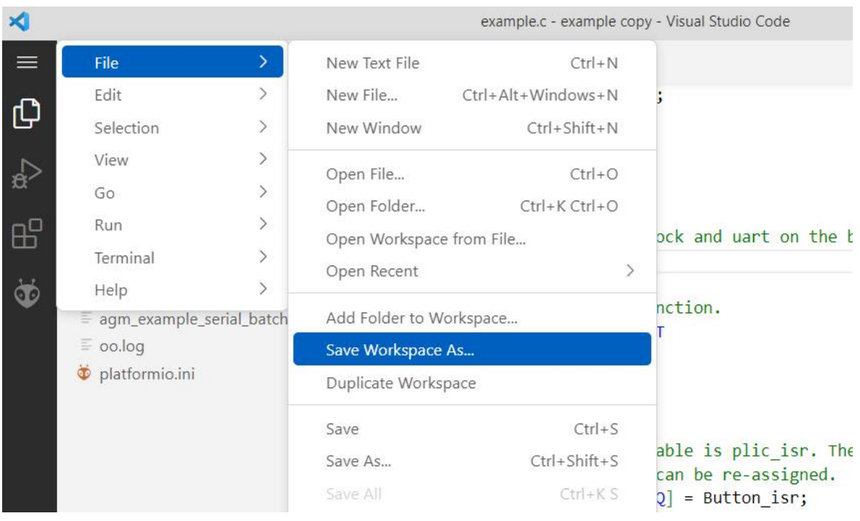The image size is (860, 521).
Task: Click the Button_isr; code text in editor
Action: (x=755, y=498)
